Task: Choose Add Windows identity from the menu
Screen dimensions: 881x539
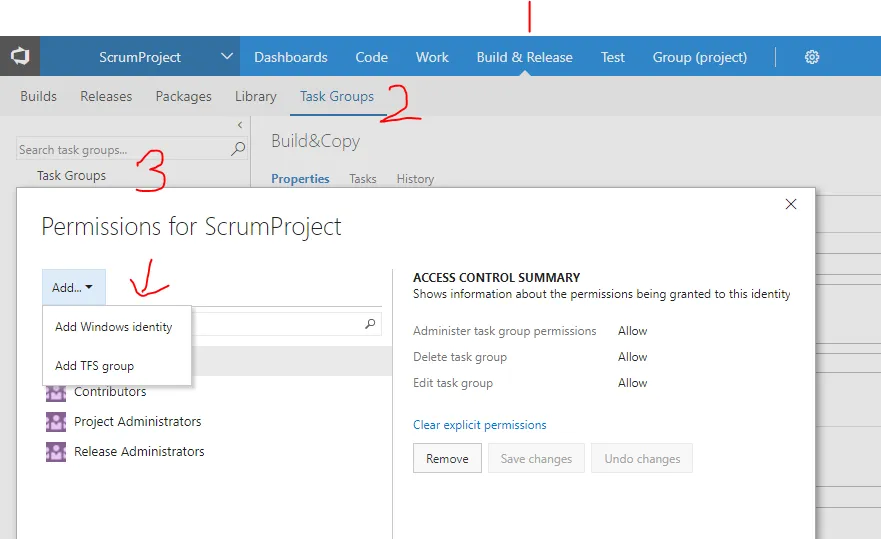Action: 113,327
